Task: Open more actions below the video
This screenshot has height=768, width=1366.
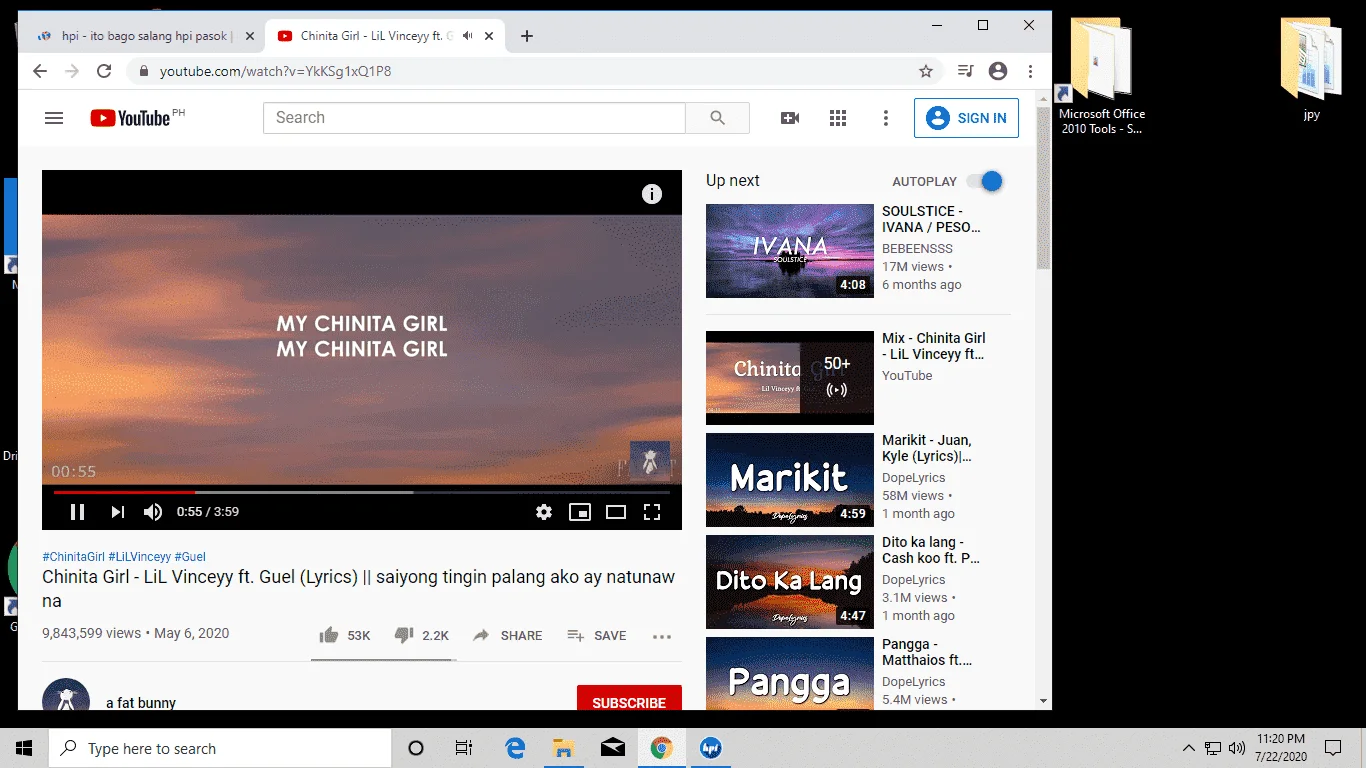Action: [661, 636]
